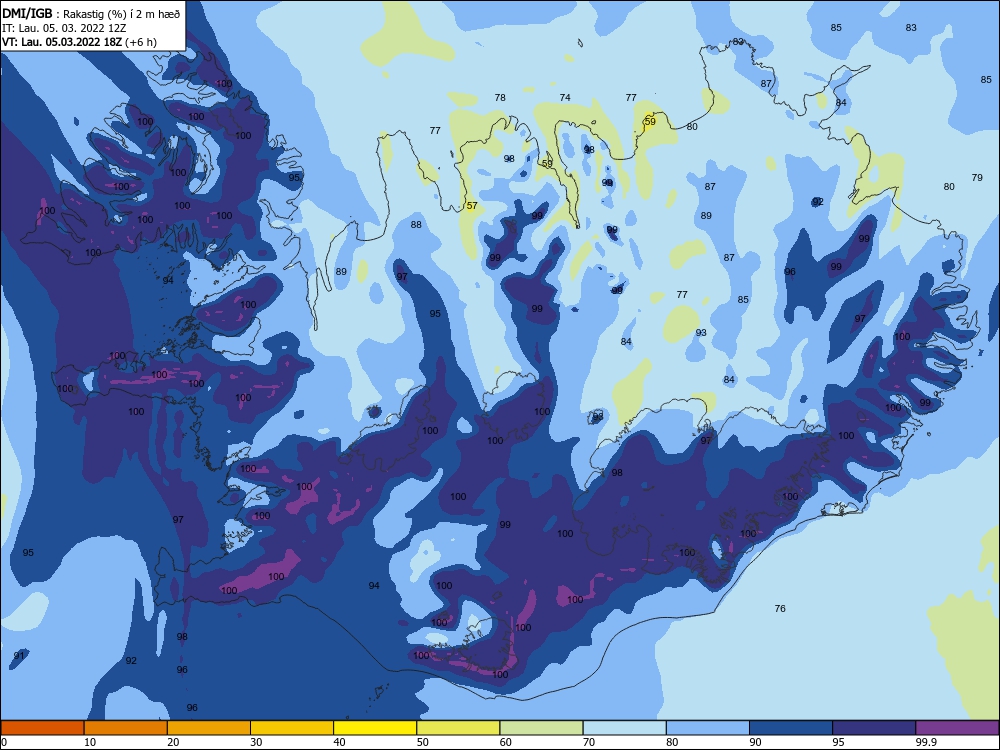Click the '50' legend tick label
Screen dimensions: 1000x750
pyautogui.click(x=423, y=742)
